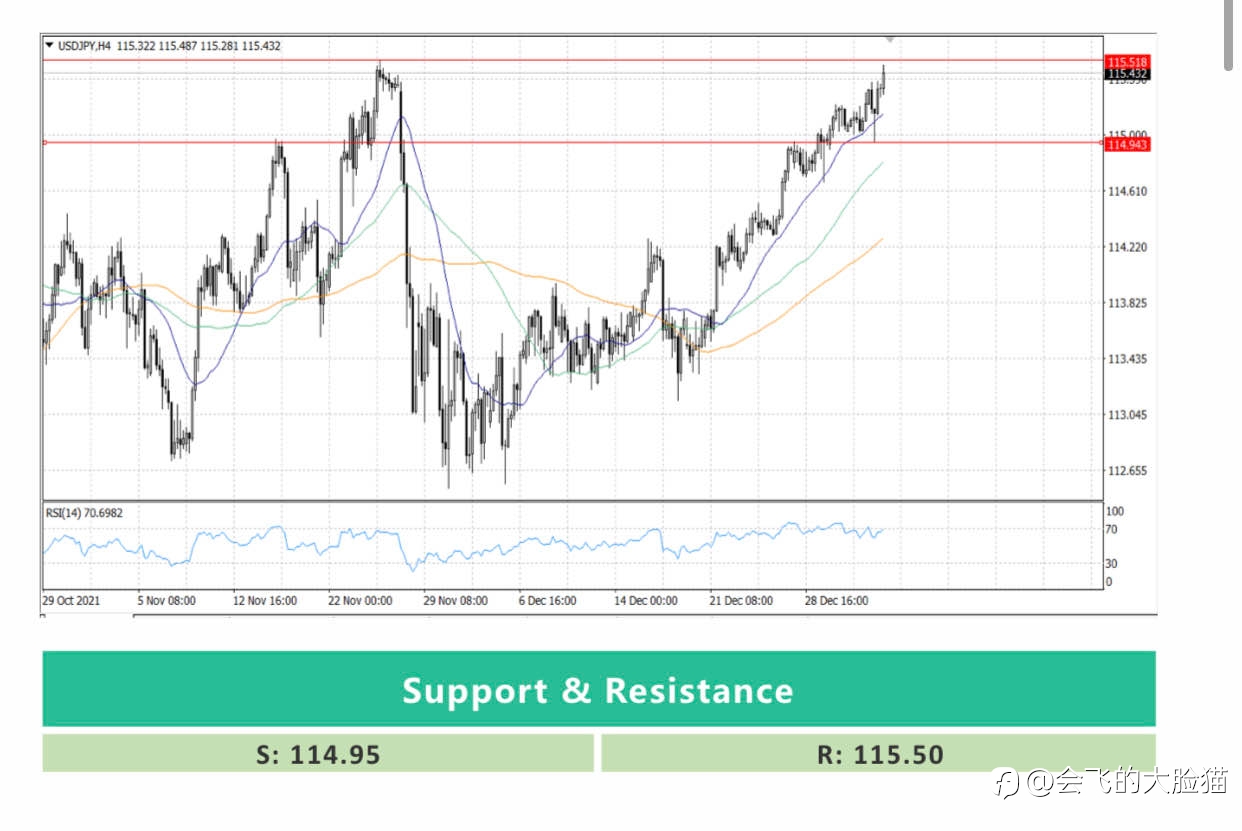Click the chart shift triangle marker at top

point(890,39)
